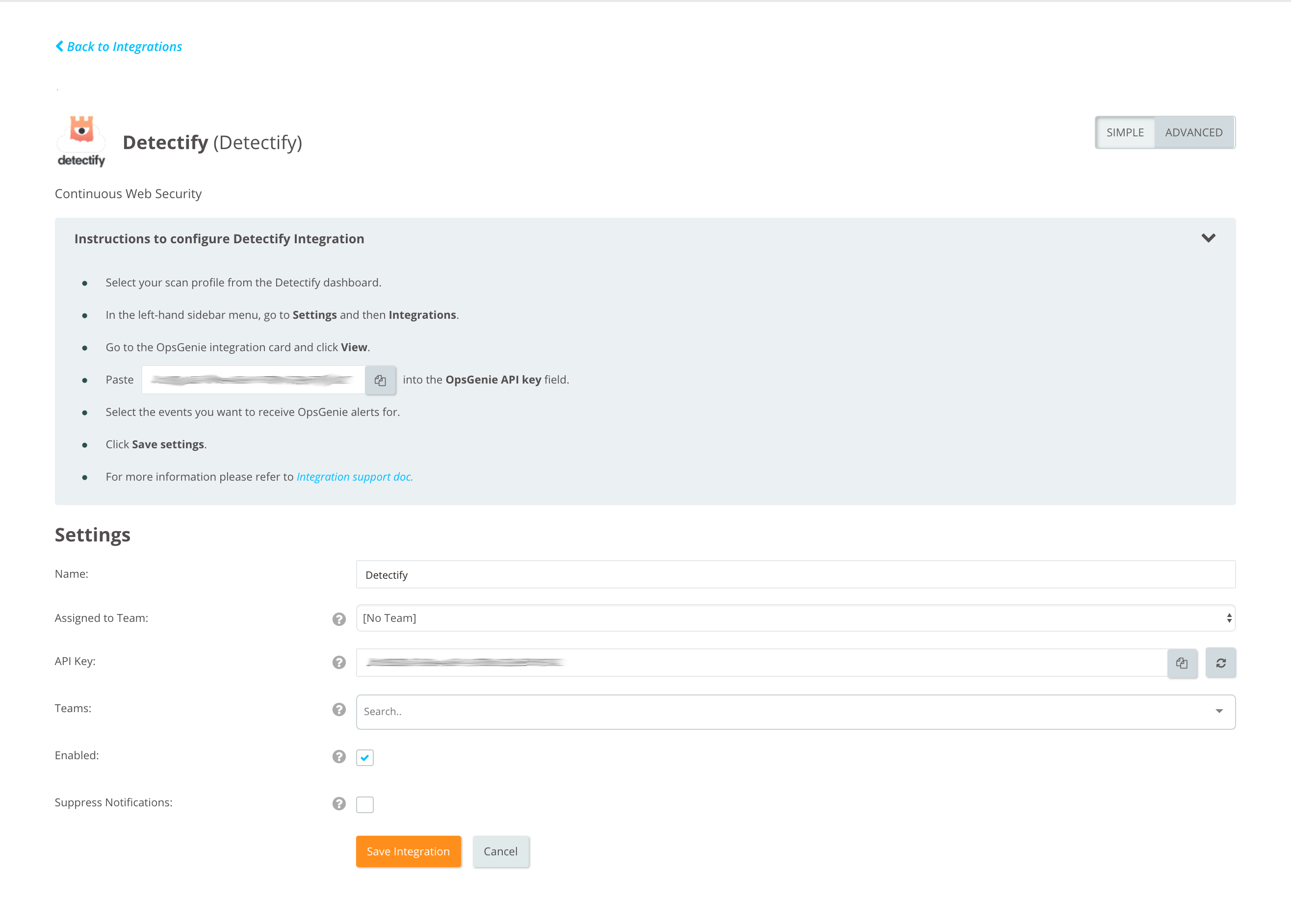Toggle the Enabled checkbox

pos(365,757)
